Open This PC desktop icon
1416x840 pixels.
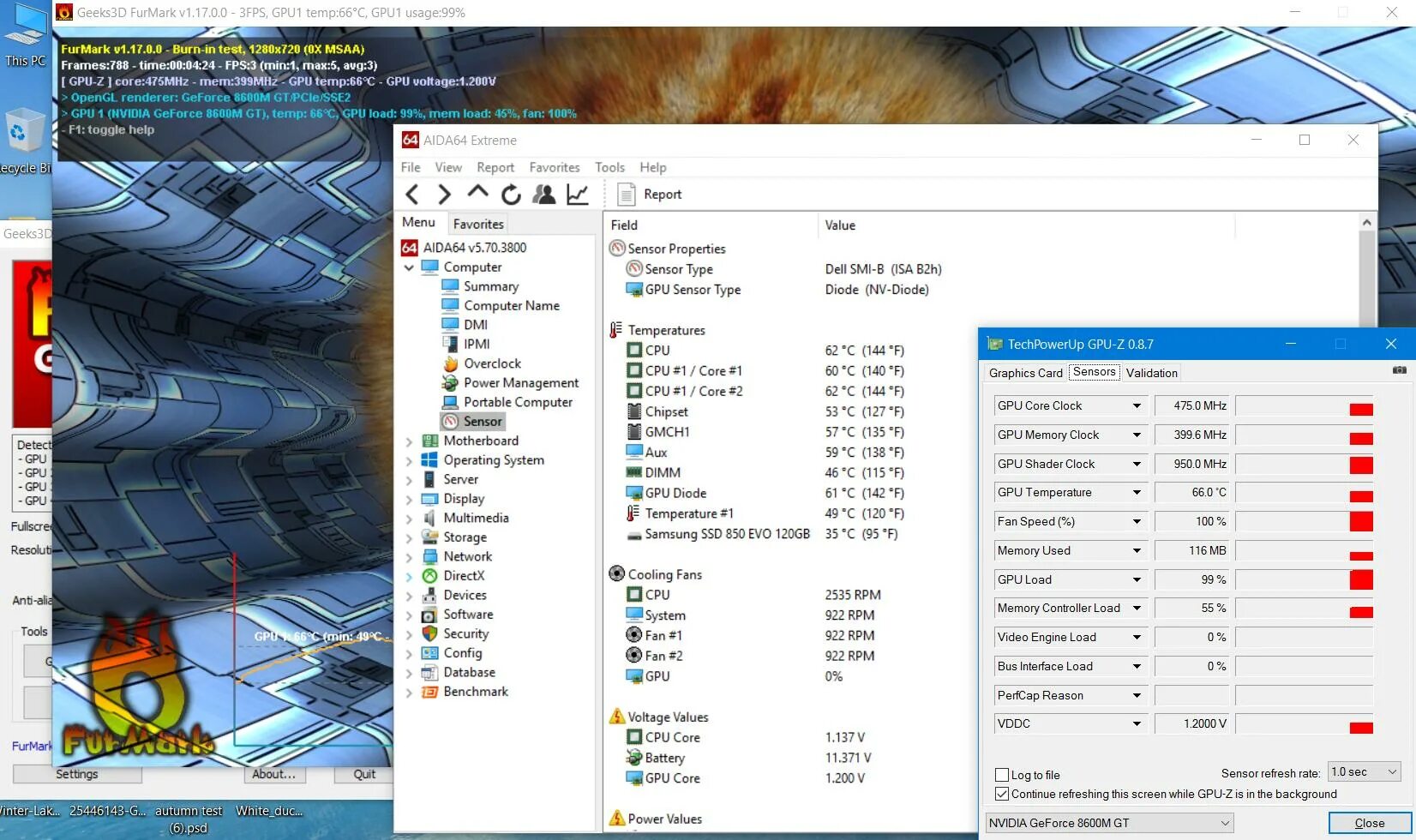pos(26,36)
